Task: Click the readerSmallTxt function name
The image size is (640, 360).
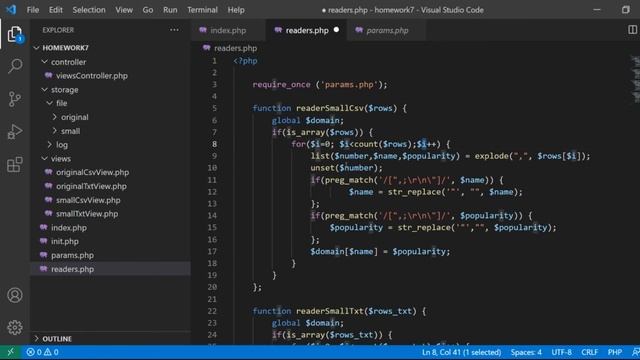Action: pos(330,311)
